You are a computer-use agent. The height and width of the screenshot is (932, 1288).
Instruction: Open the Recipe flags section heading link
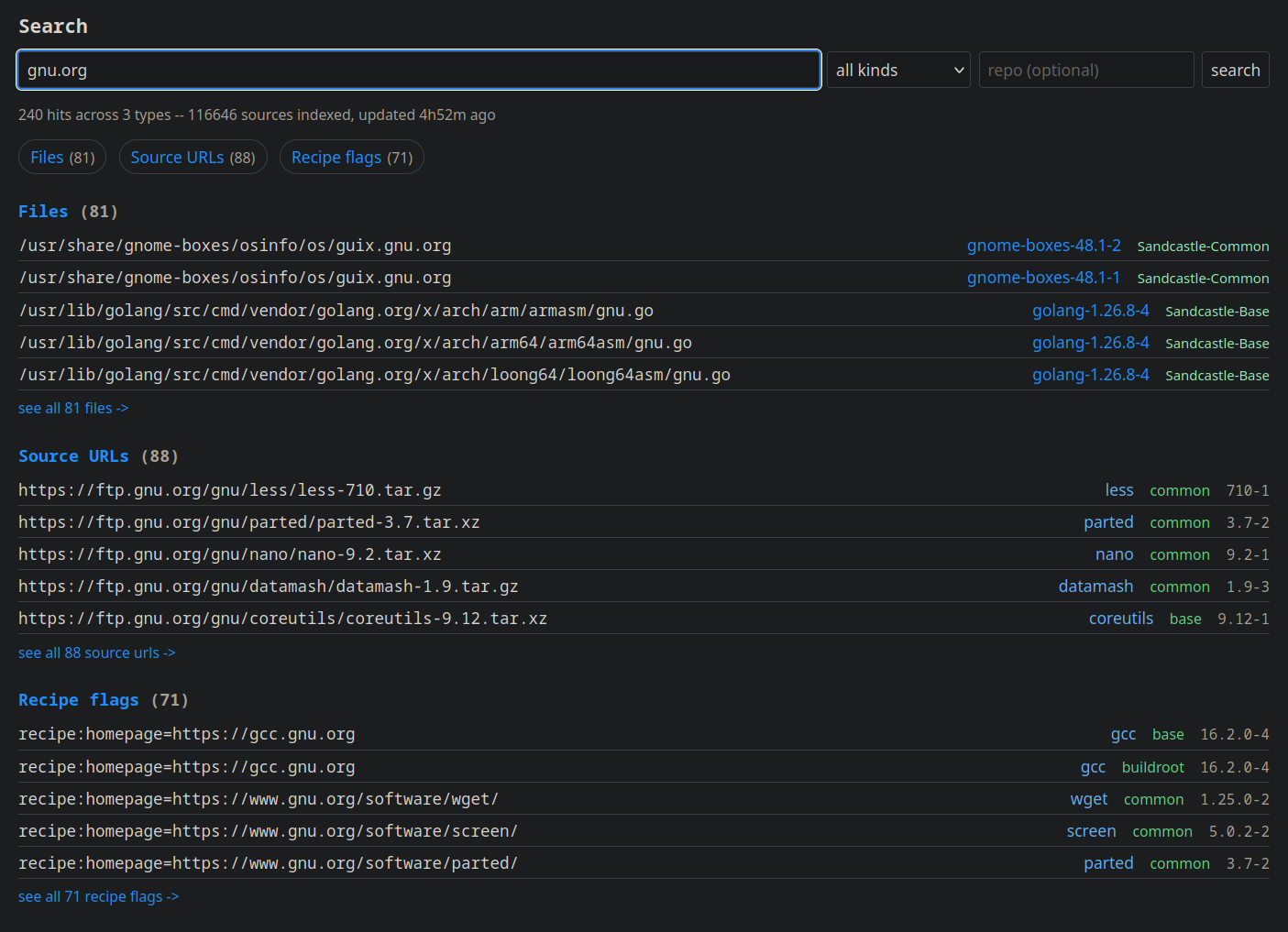click(79, 700)
